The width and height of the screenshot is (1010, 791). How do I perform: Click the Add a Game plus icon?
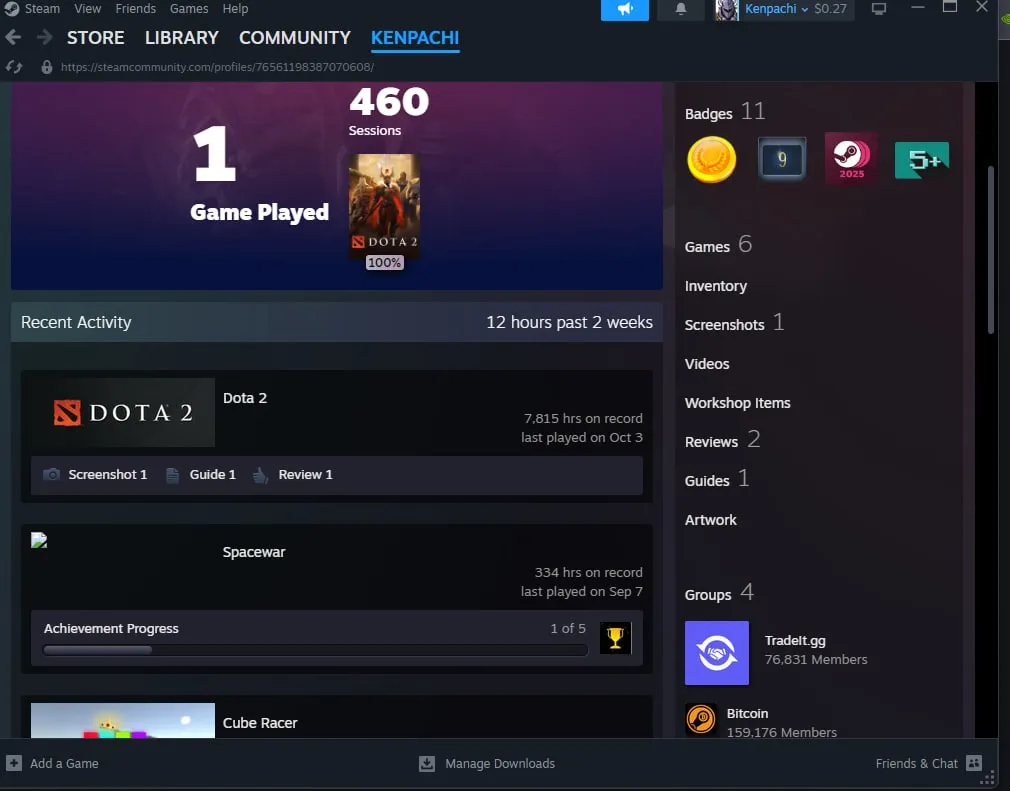[14, 763]
